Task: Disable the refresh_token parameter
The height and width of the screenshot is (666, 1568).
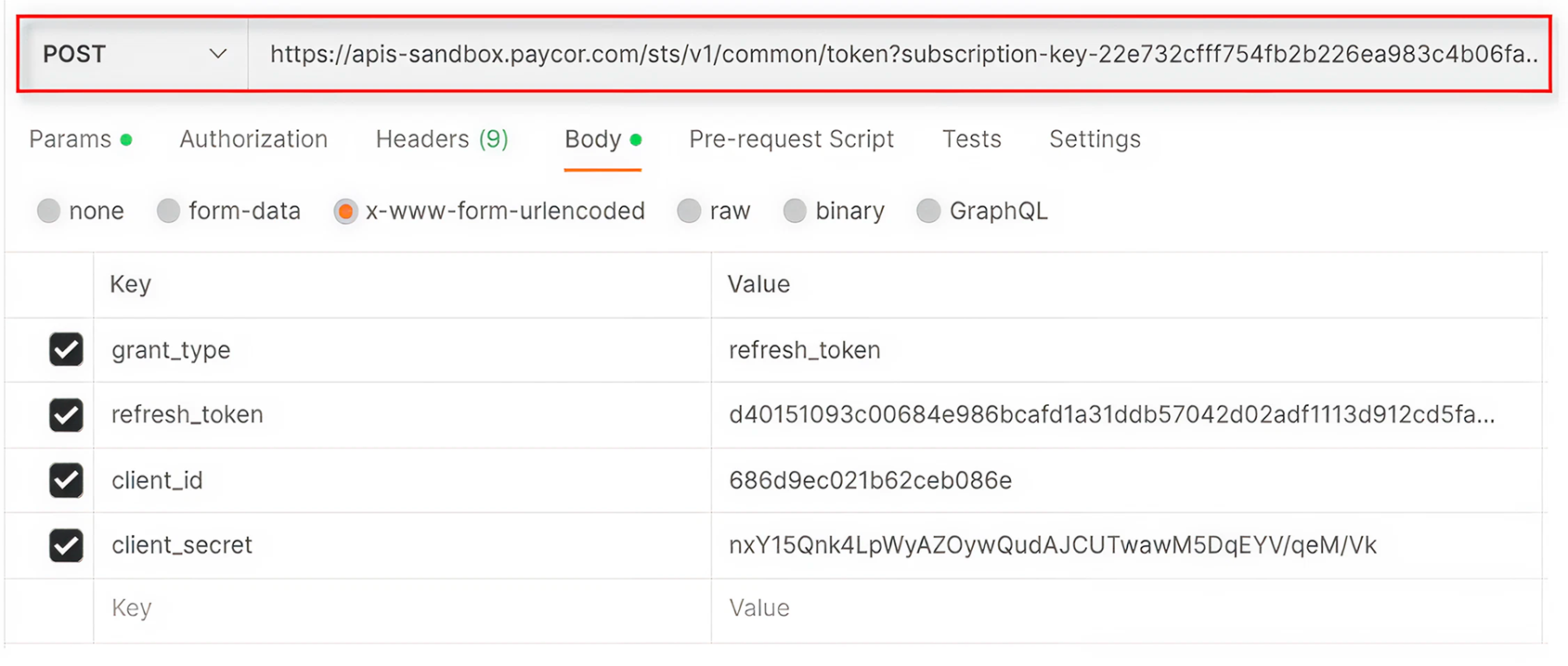Action: click(x=66, y=415)
